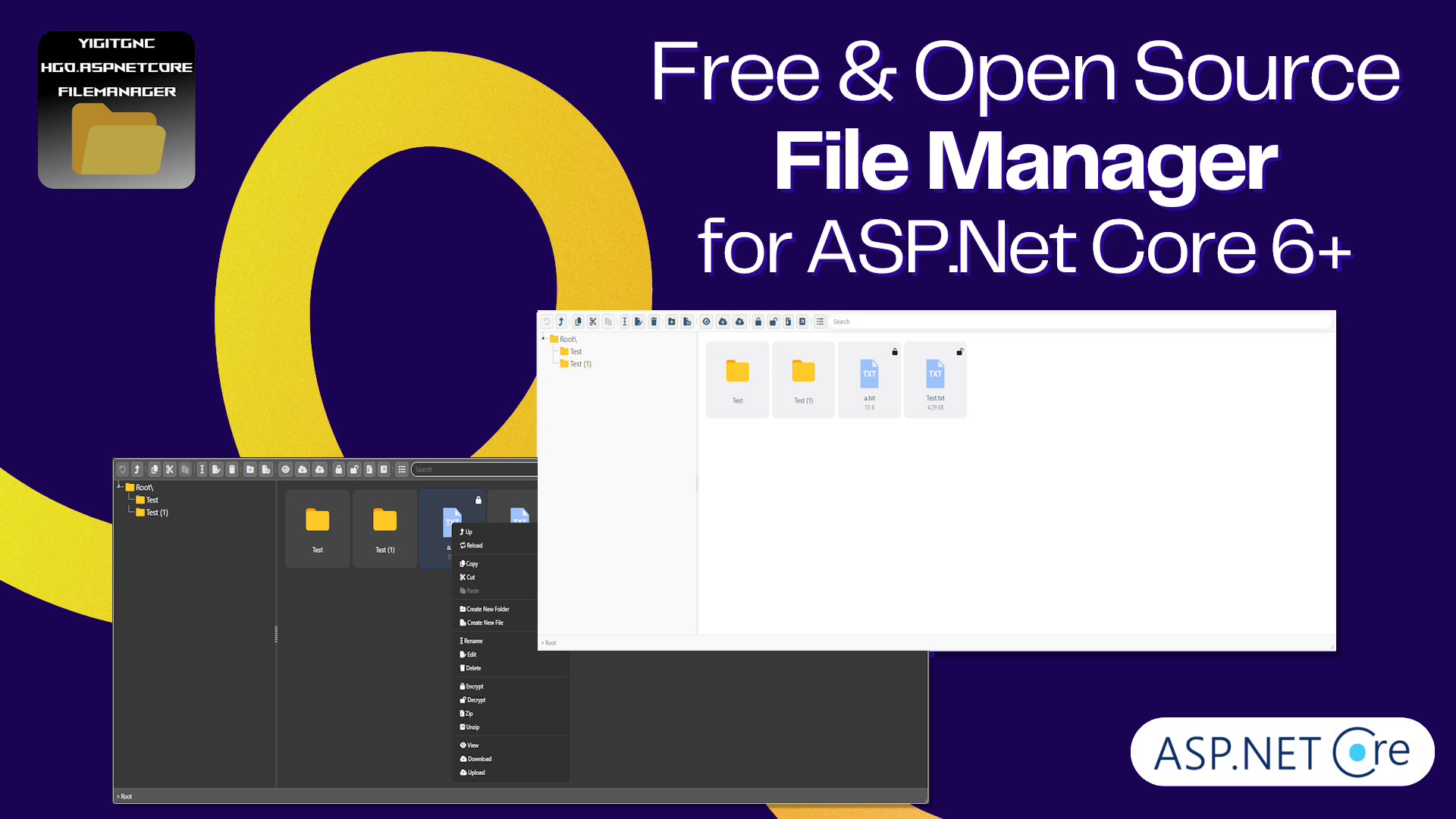Click Copy icon in light file manager toolbar
The image size is (1456, 819).
point(578,322)
